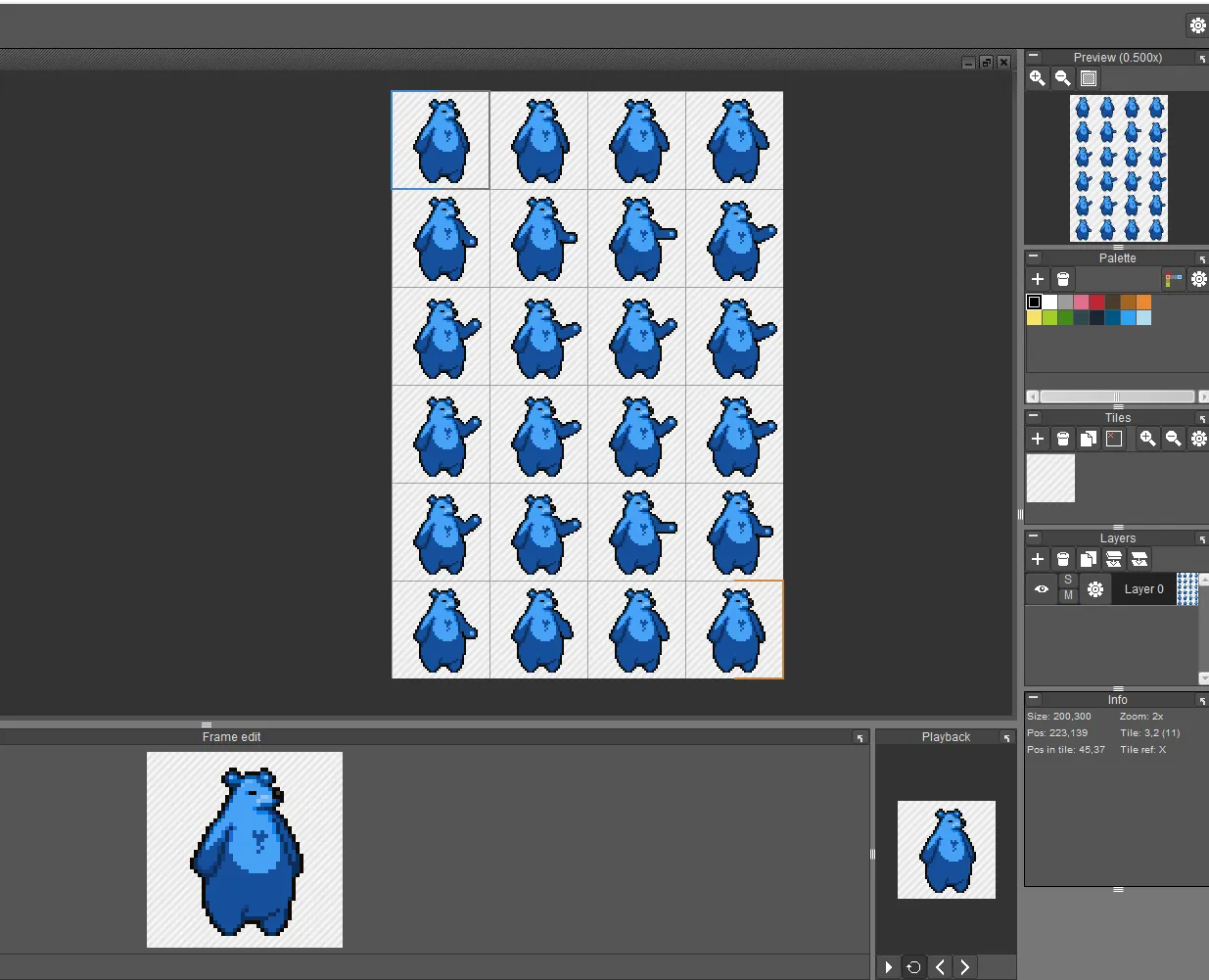This screenshot has height=980, width=1209.
Task: Open Palette settings gear
Action: [x=1198, y=279]
